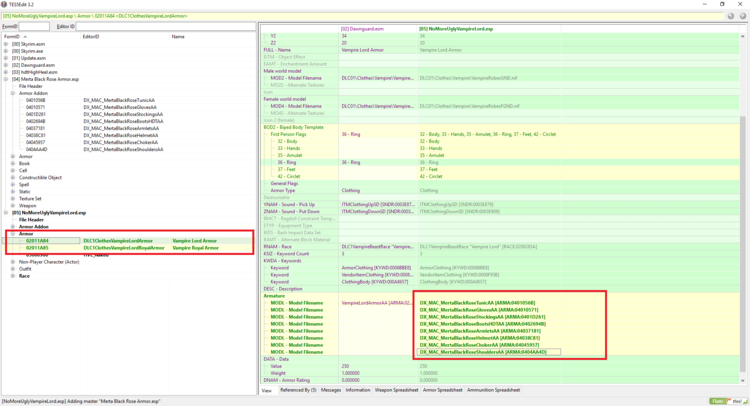Expand the Weapon group
The height and width of the screenshot is (406, 750).
point(13,206)
